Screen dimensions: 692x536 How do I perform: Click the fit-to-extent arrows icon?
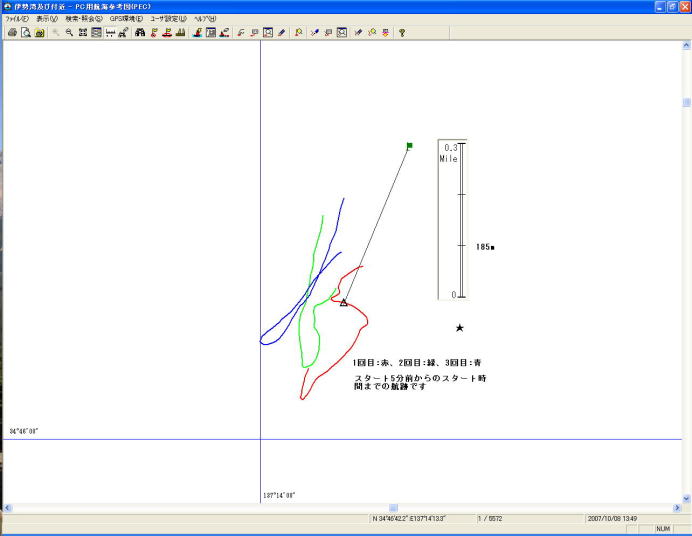coord(83,32)
